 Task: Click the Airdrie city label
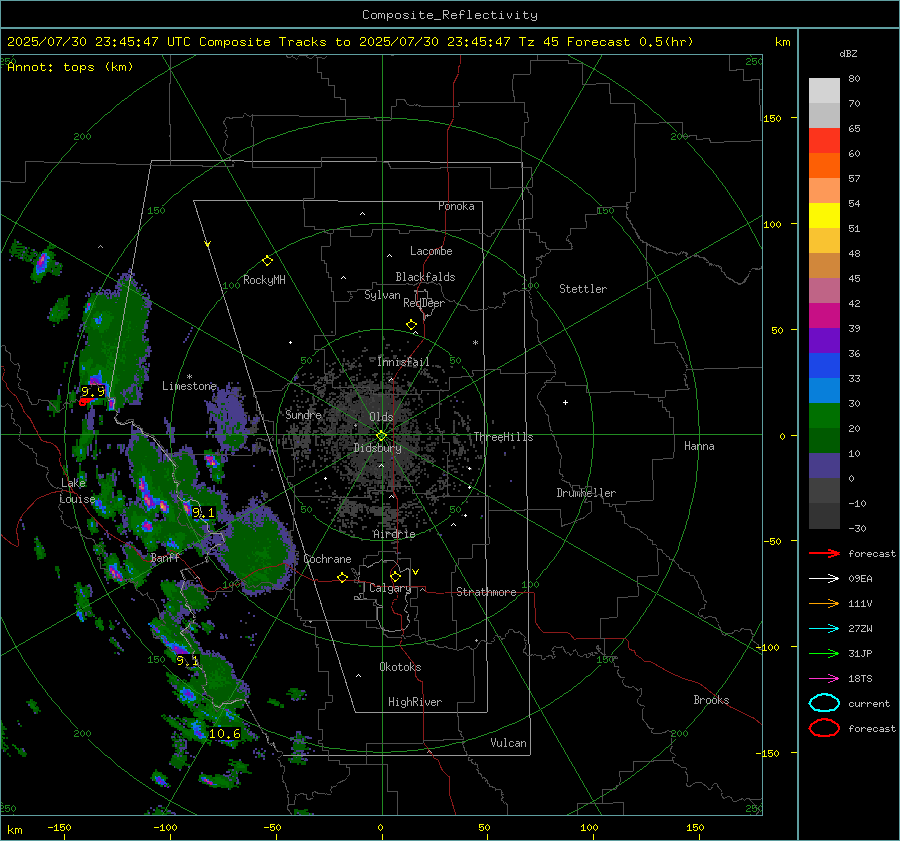tap(394, 534)
